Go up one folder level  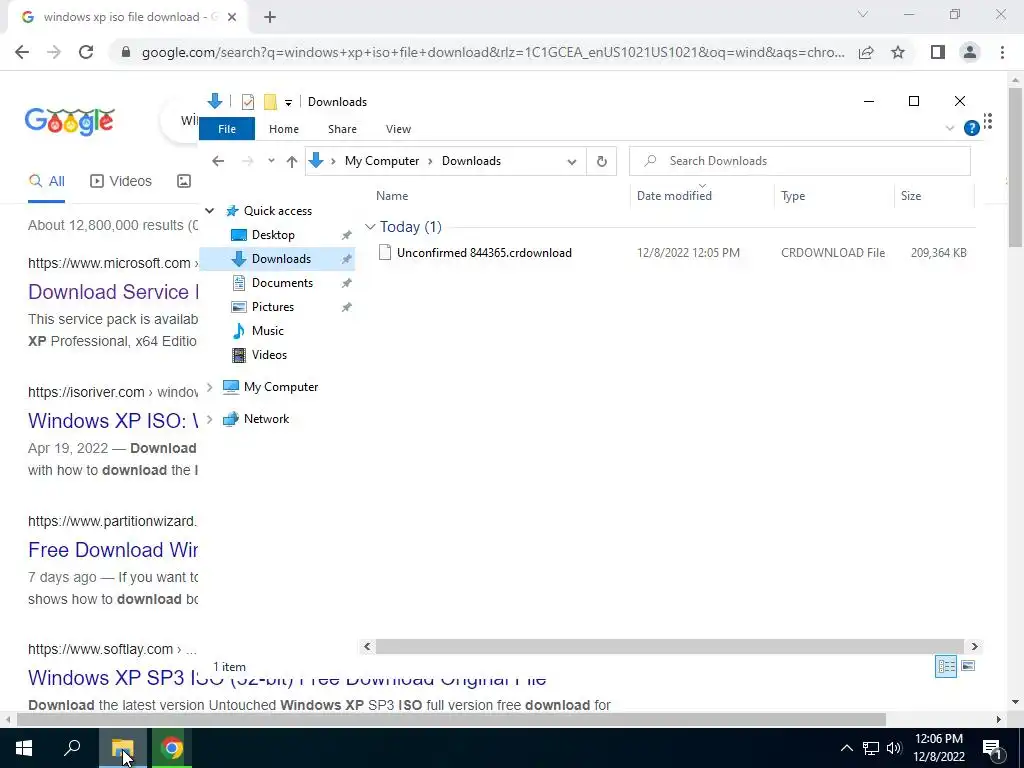[x=292, y=161]
